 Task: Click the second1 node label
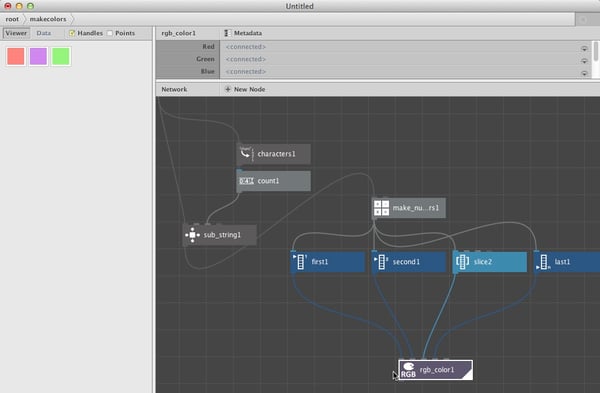click(x=406, y=262)
